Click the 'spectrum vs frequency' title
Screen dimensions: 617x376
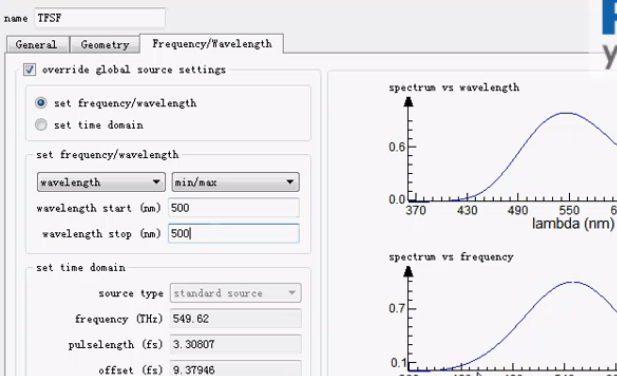pos(451,257)
